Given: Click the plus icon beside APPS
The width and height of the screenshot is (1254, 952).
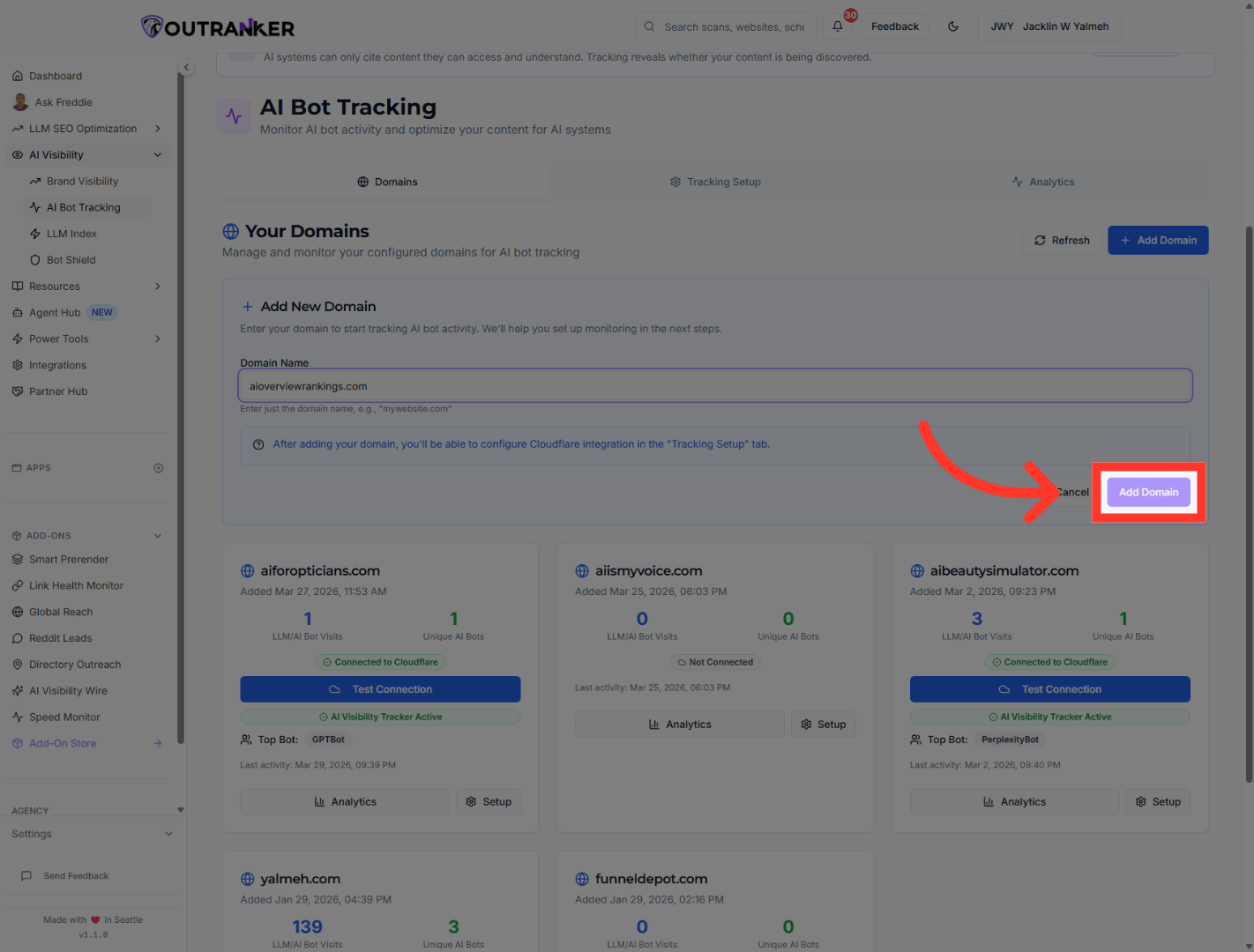Looking at the screenshot, I should tap(159, 468).
